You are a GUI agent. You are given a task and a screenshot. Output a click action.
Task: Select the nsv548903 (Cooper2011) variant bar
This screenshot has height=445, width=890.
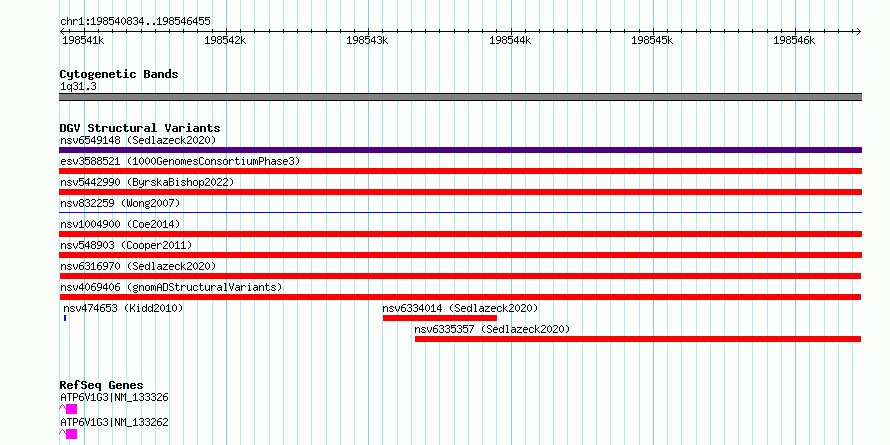[x=460, y=255]
